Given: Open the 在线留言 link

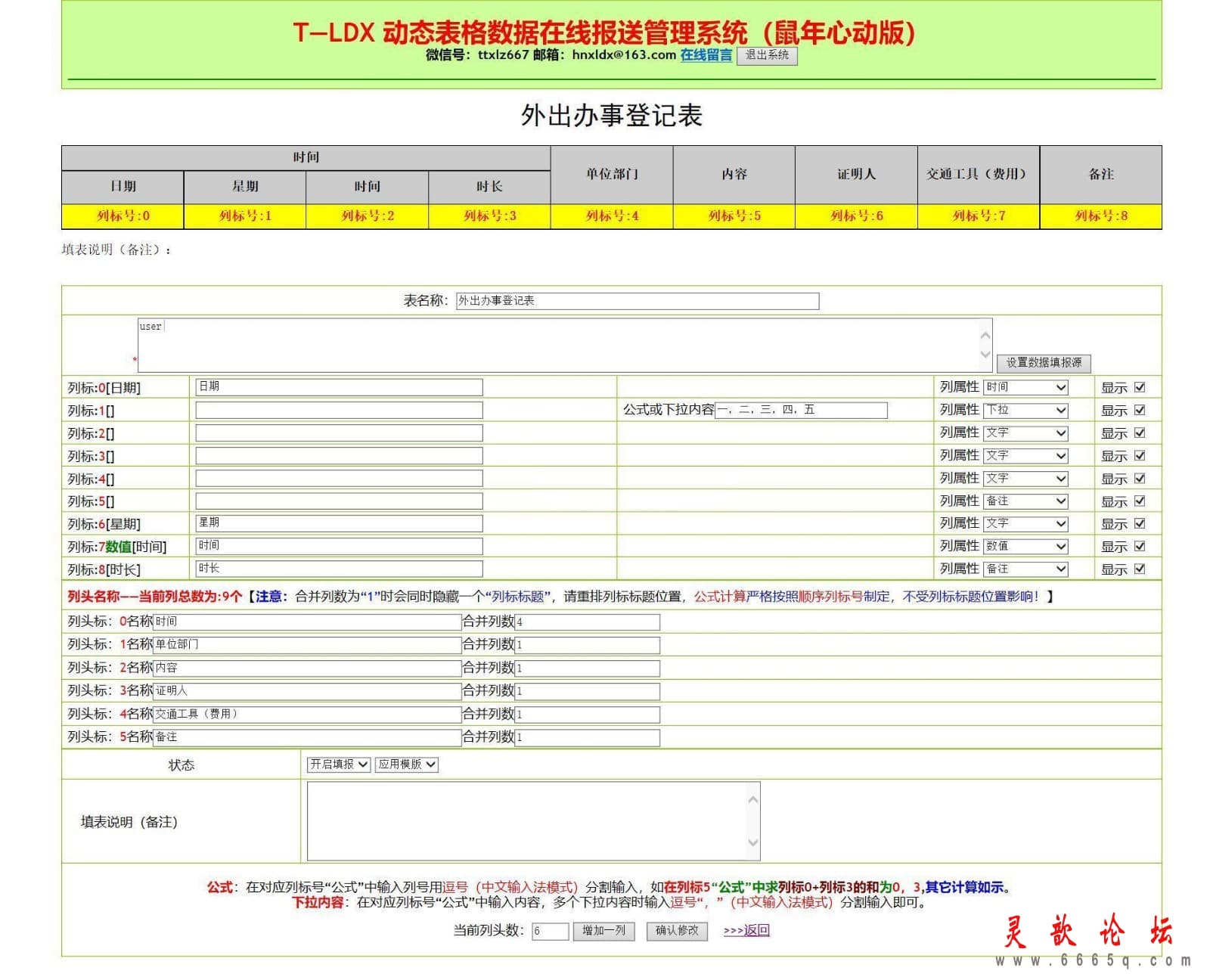Looking at the screenshot, I should [706, 54].
